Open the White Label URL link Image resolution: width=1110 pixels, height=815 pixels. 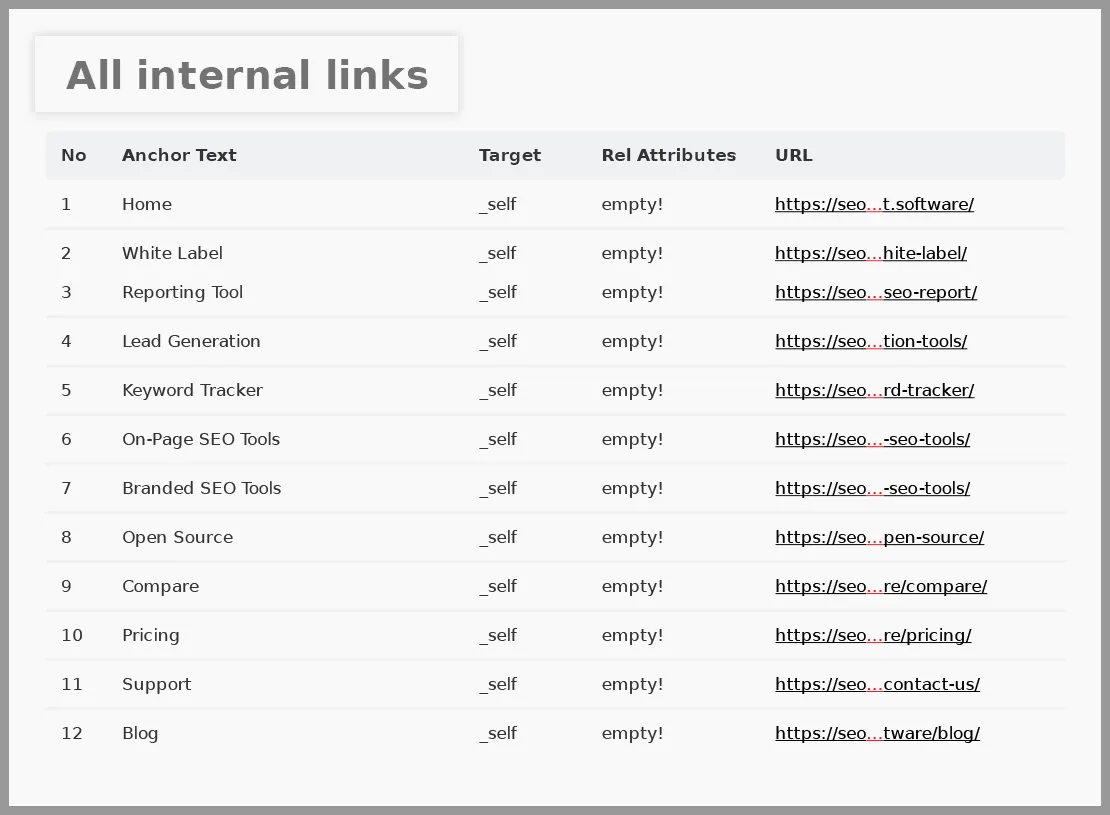pos(871,253)
